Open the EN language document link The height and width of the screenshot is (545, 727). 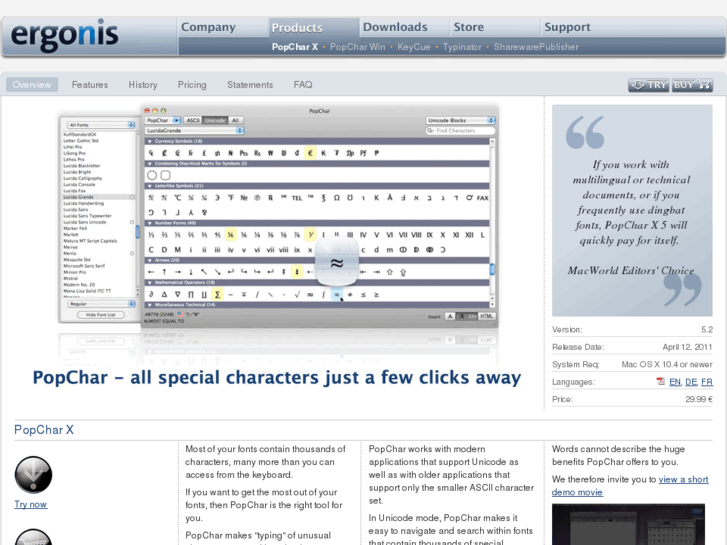pos(675,382)
